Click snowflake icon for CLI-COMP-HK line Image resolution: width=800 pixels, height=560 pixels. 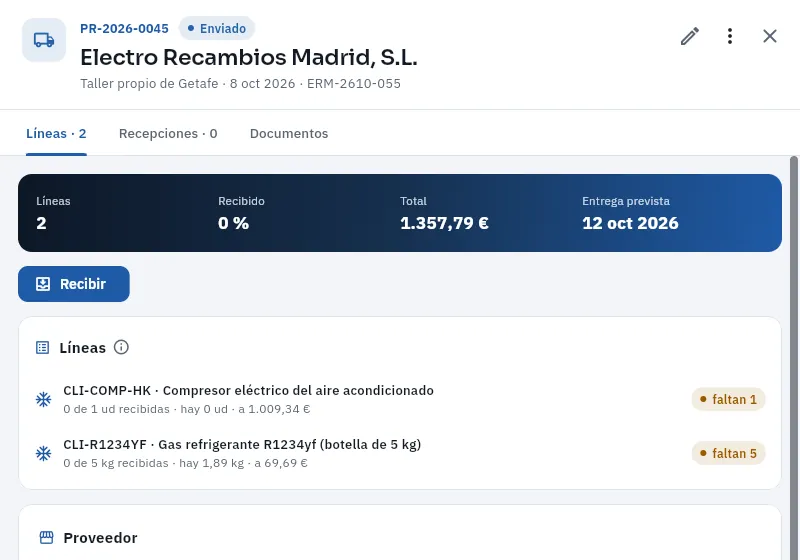[43, 399]
